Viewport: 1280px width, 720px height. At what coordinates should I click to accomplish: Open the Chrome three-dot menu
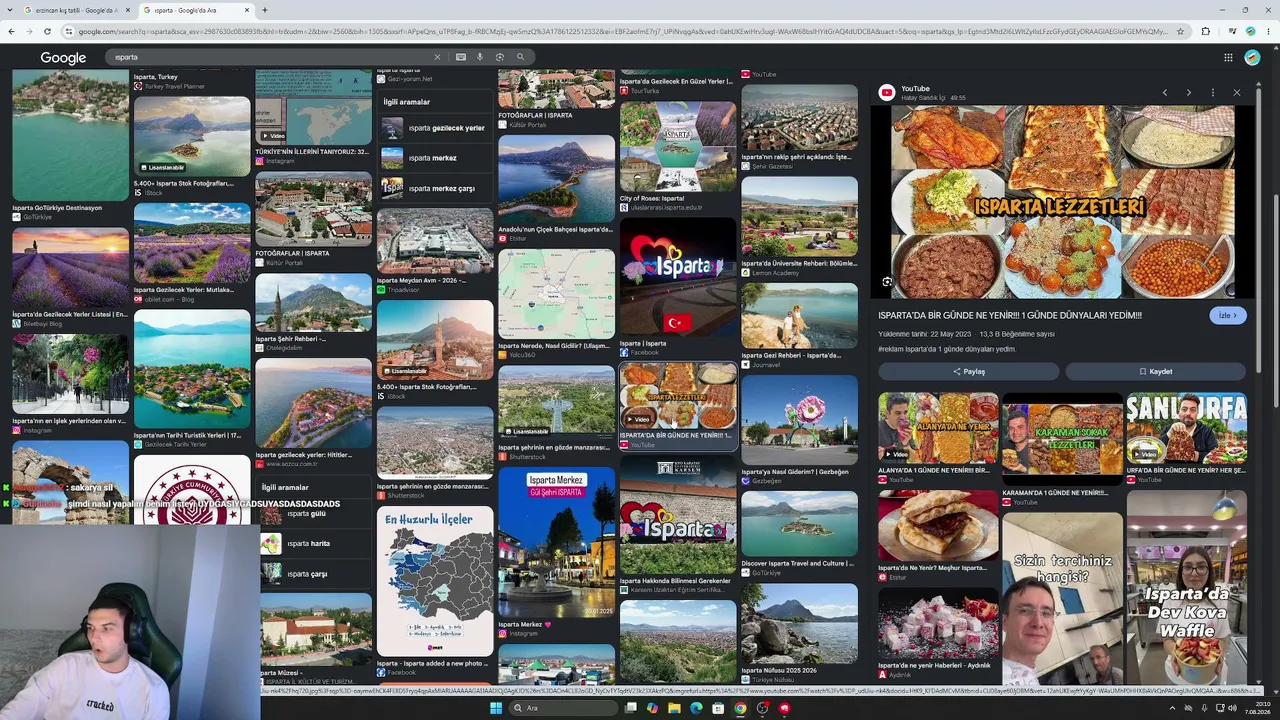(x=1269, y=31)
